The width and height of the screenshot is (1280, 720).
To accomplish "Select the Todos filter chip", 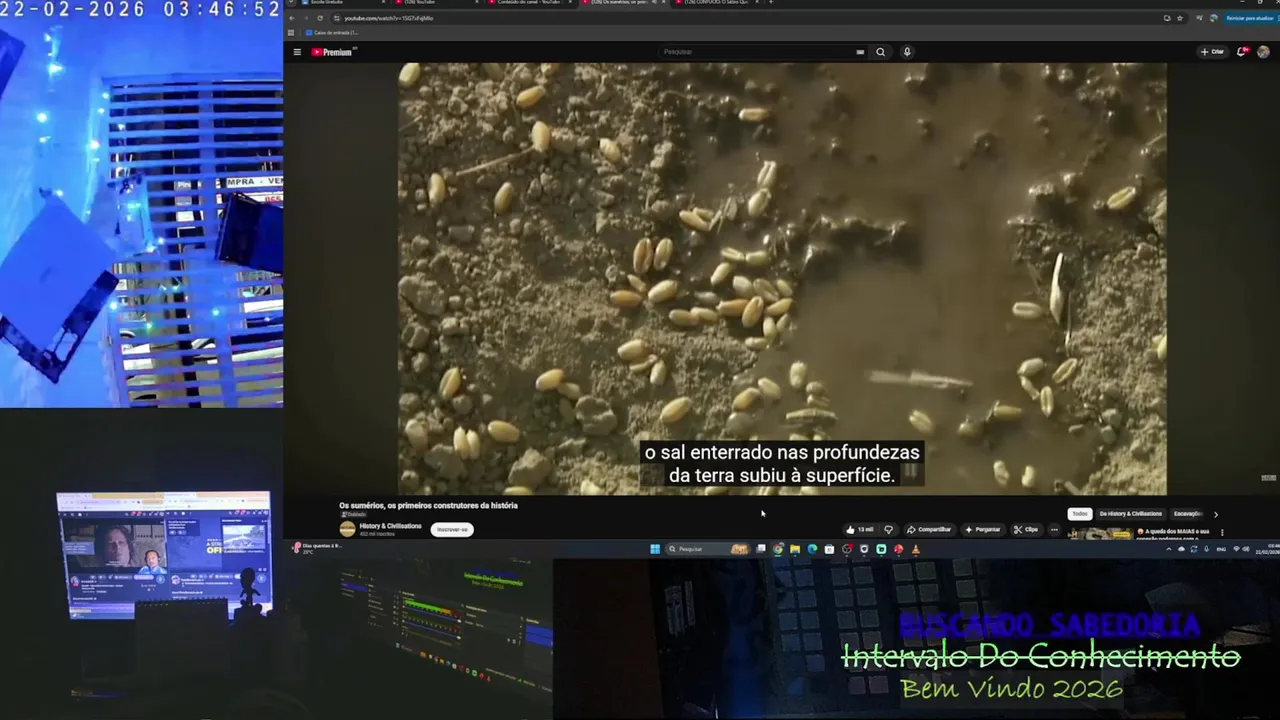I will 1080,514.
